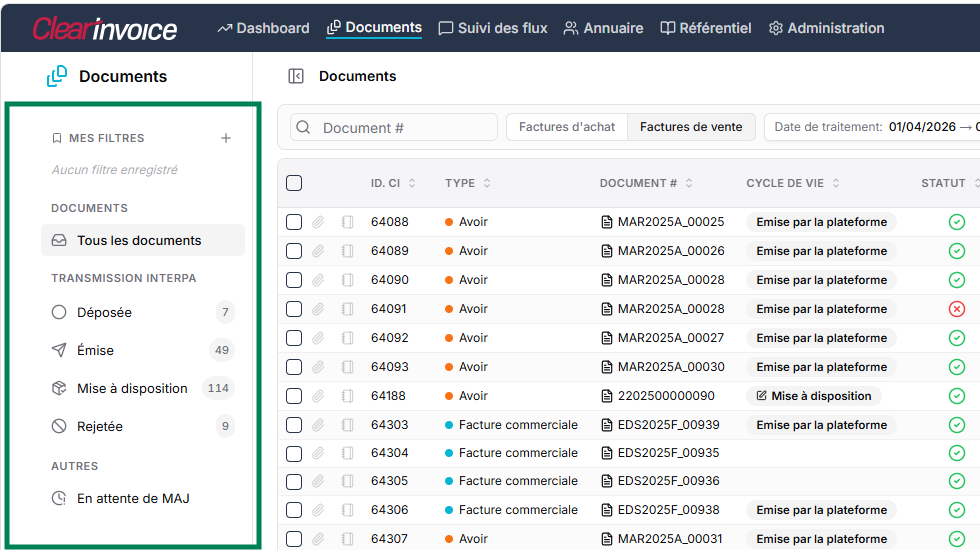Click the MAR2025A_00030 document number

click(x=671, y=367)
